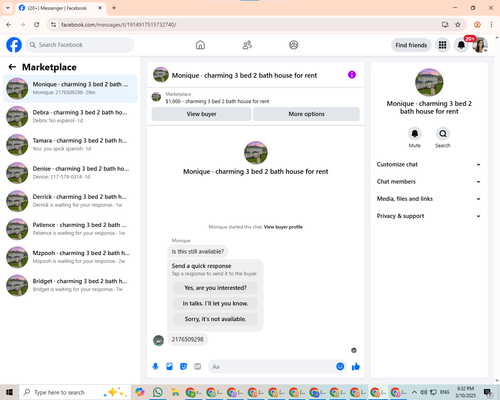500x400 pixels.
Task: Click the Facebook logo icon
Action: pos(14,45)
